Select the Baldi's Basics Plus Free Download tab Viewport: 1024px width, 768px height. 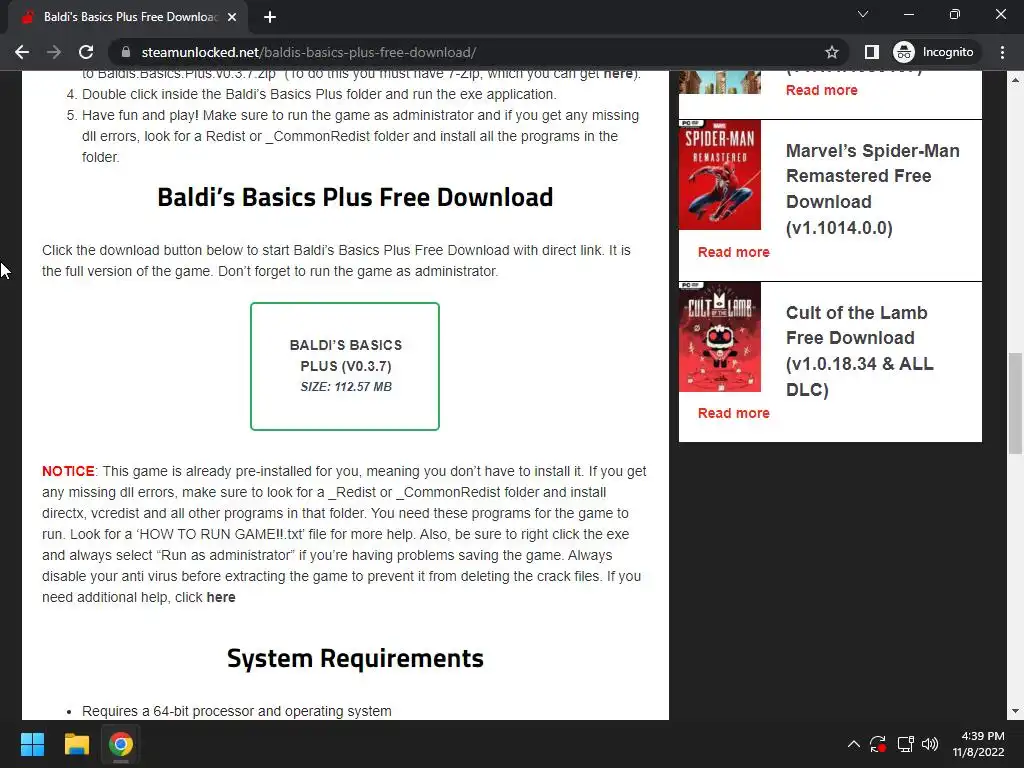[x=129, y=17]
